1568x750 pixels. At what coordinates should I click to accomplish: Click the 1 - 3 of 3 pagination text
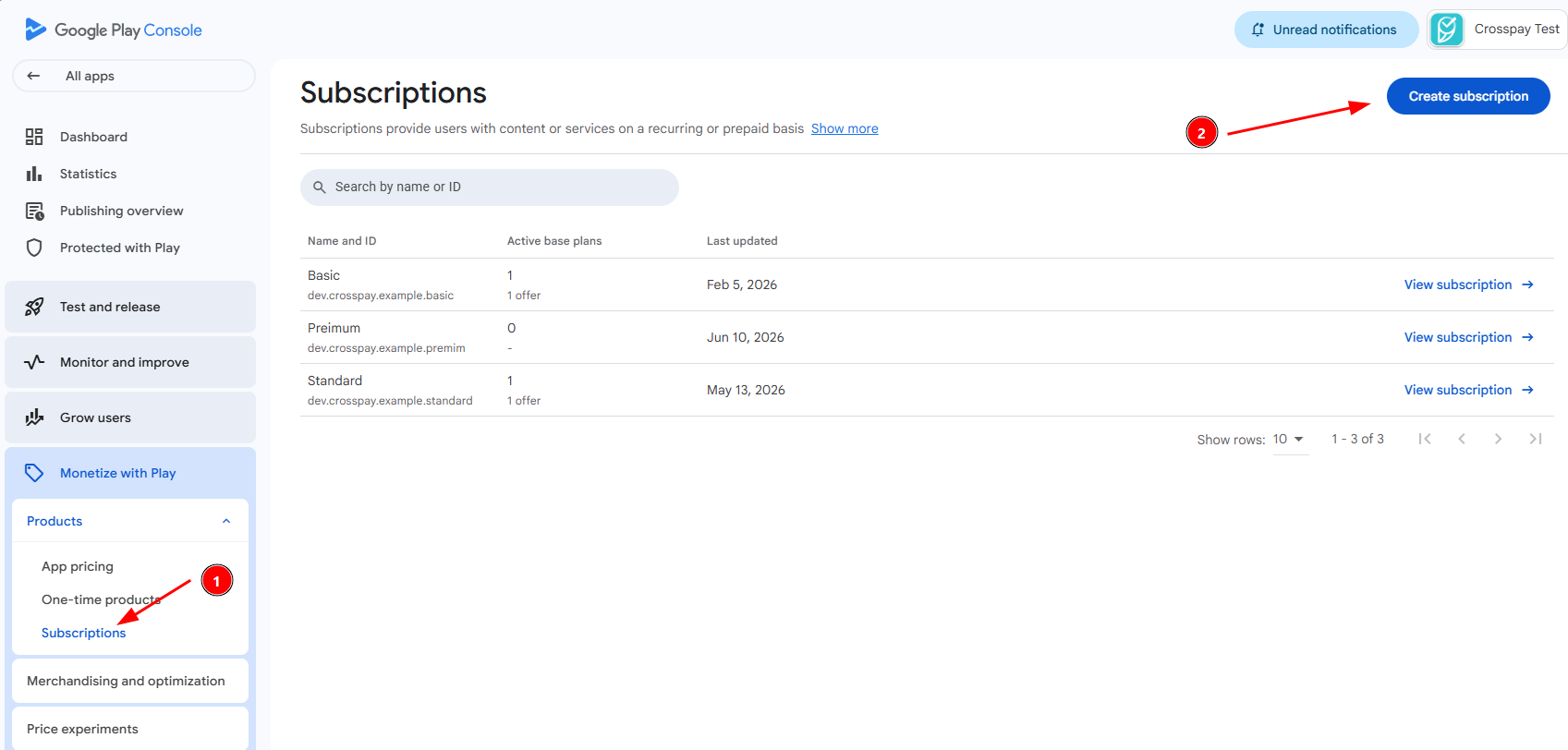click(1357, 439)
